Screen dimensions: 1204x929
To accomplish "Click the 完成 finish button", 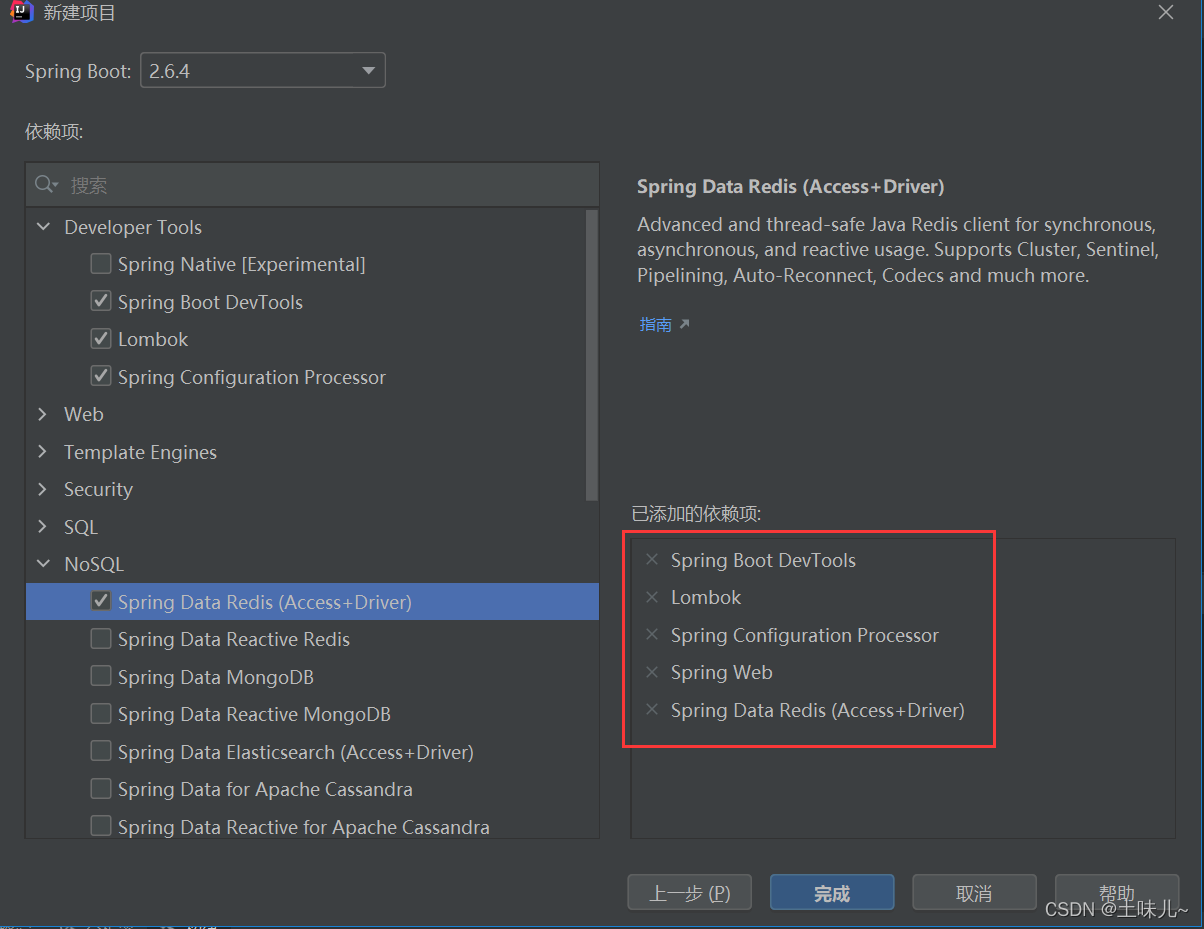I will pos(832,893).
